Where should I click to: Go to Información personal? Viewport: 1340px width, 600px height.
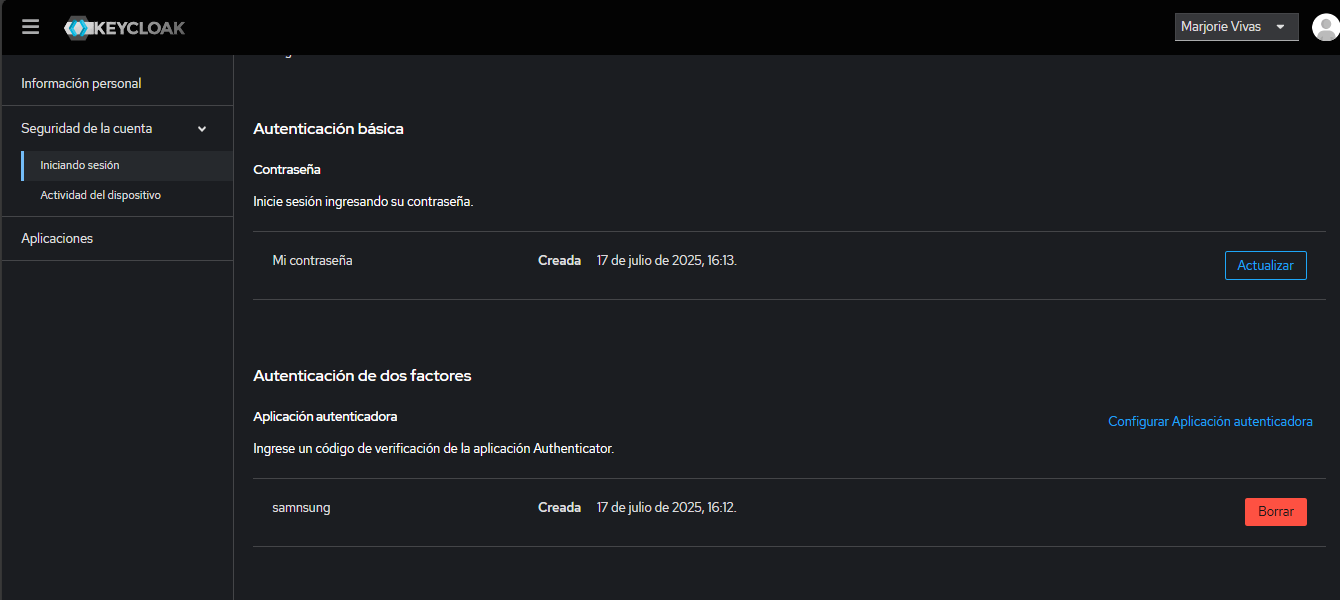(81, 83)
